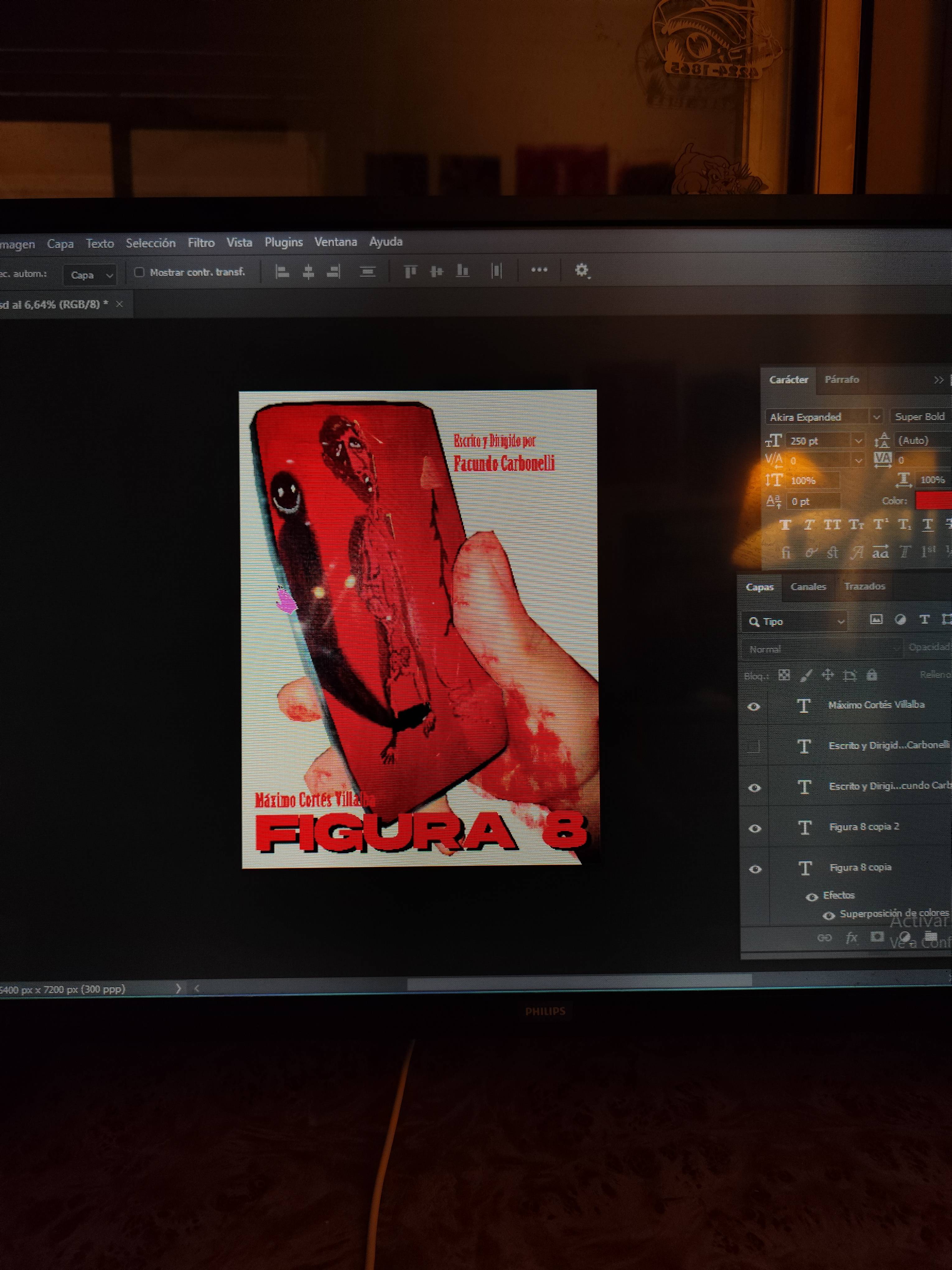Open the options bar gear settings
The width and height of the screenshot is (952, 1270).
click(x=581, y=270)
